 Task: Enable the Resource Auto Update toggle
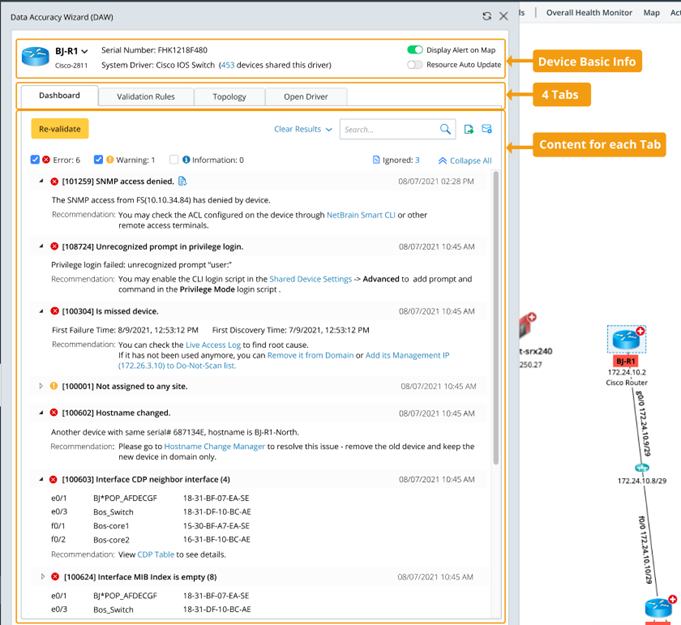click(x=415, y=64)
